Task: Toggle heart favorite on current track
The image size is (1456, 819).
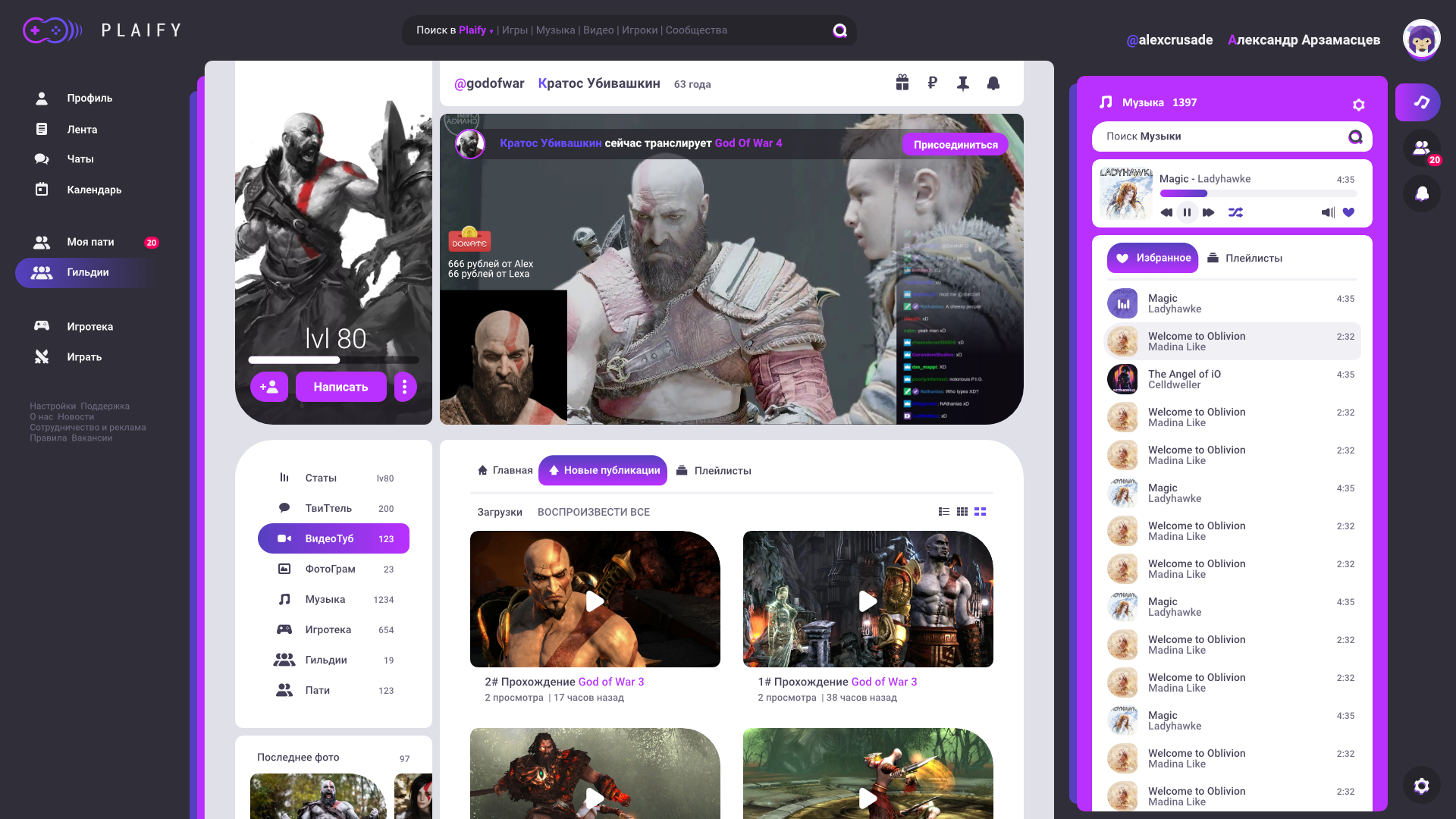Action: [x=1348, y=212]
